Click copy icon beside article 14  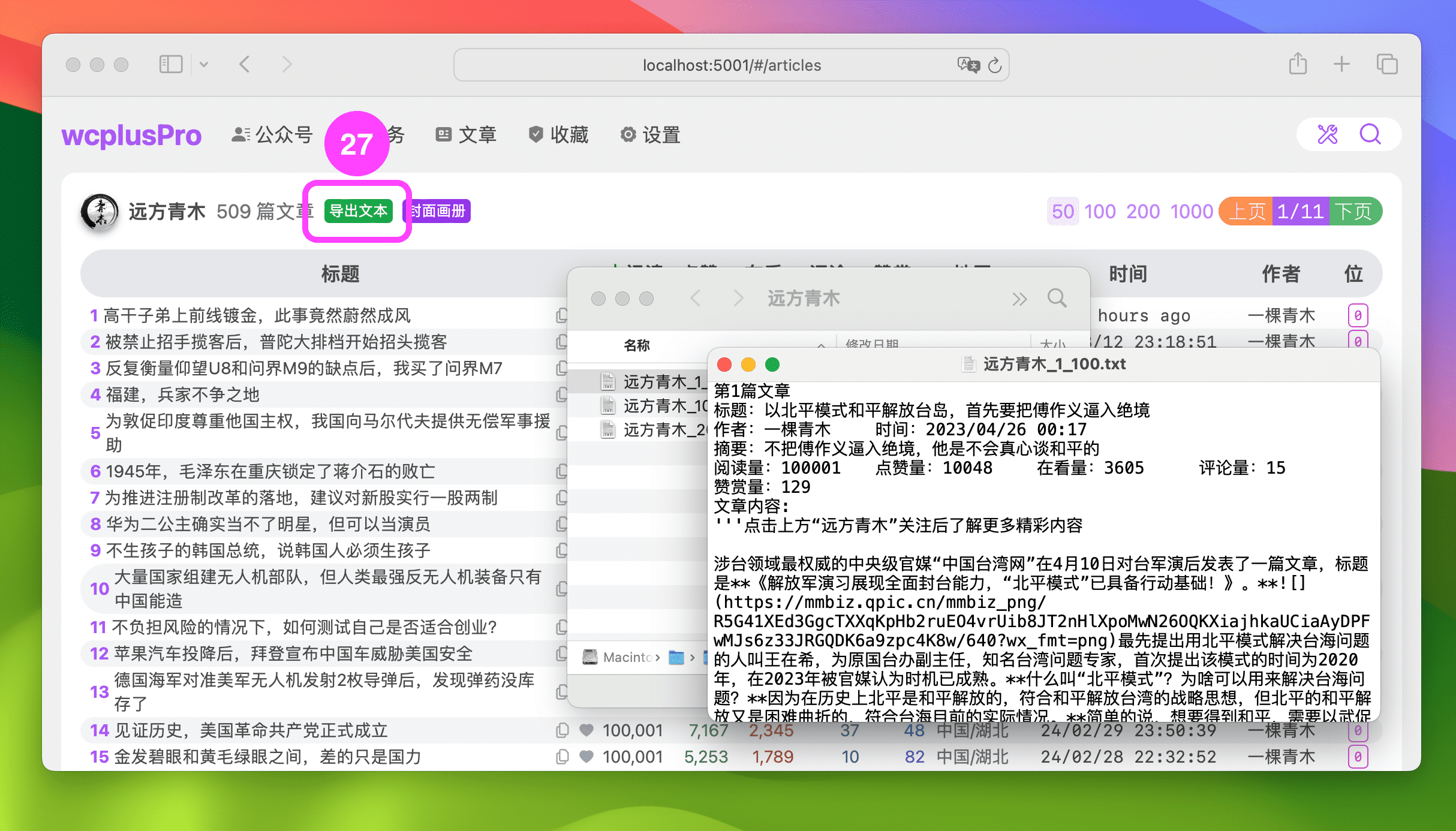562,730
